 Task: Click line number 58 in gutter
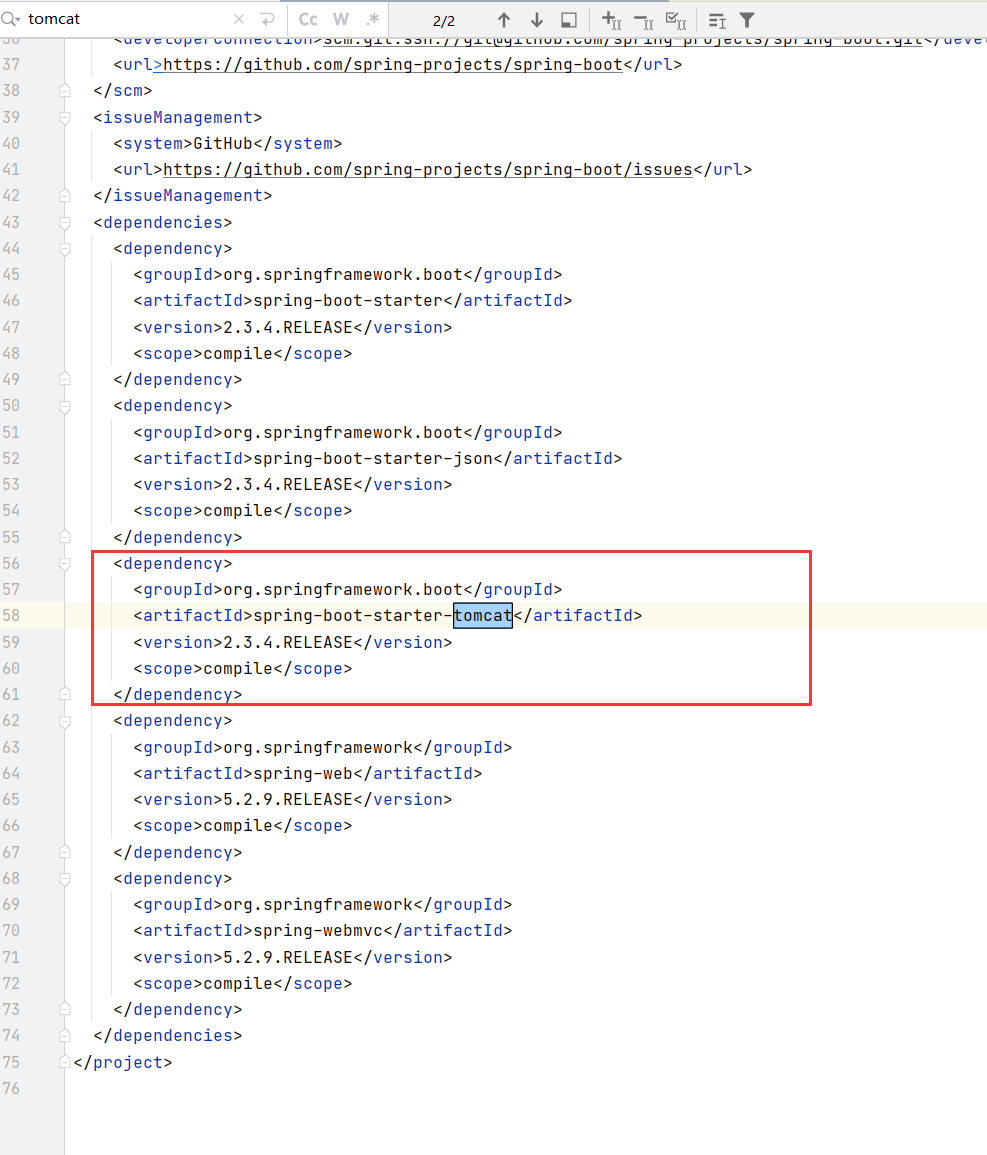pos(11,616)
